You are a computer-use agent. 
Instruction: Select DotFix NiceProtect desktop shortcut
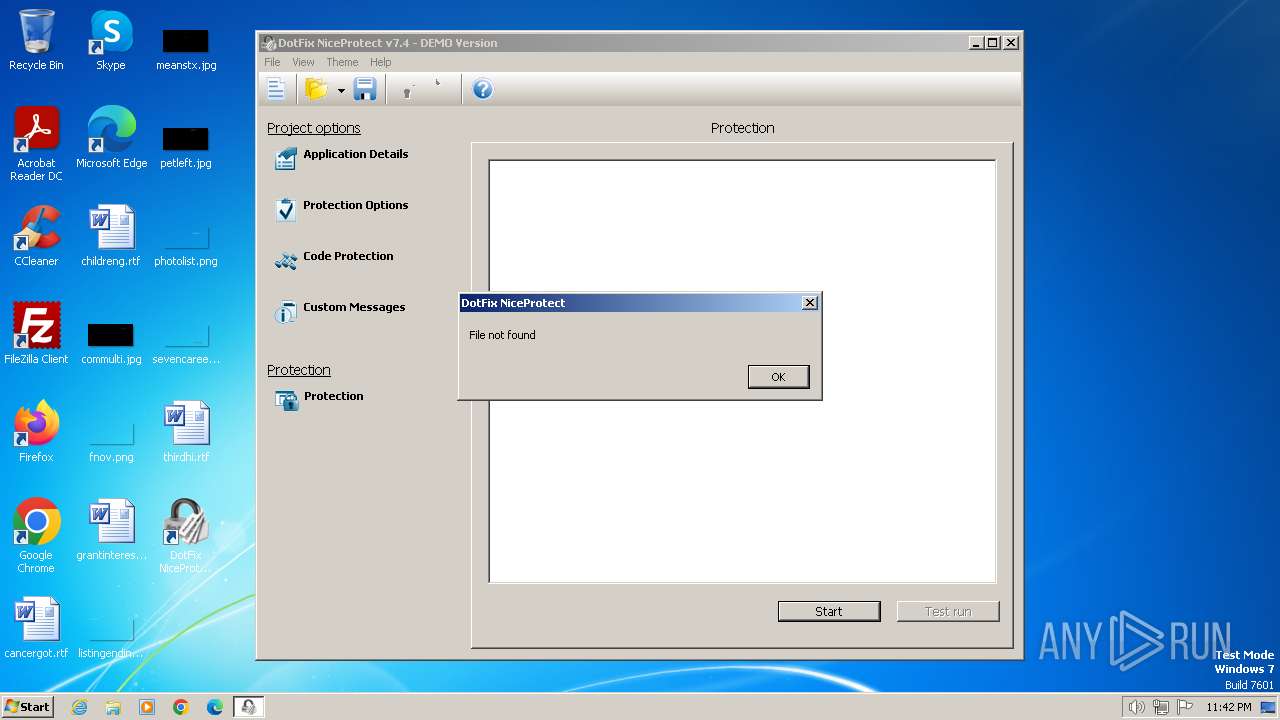point(186,536)
